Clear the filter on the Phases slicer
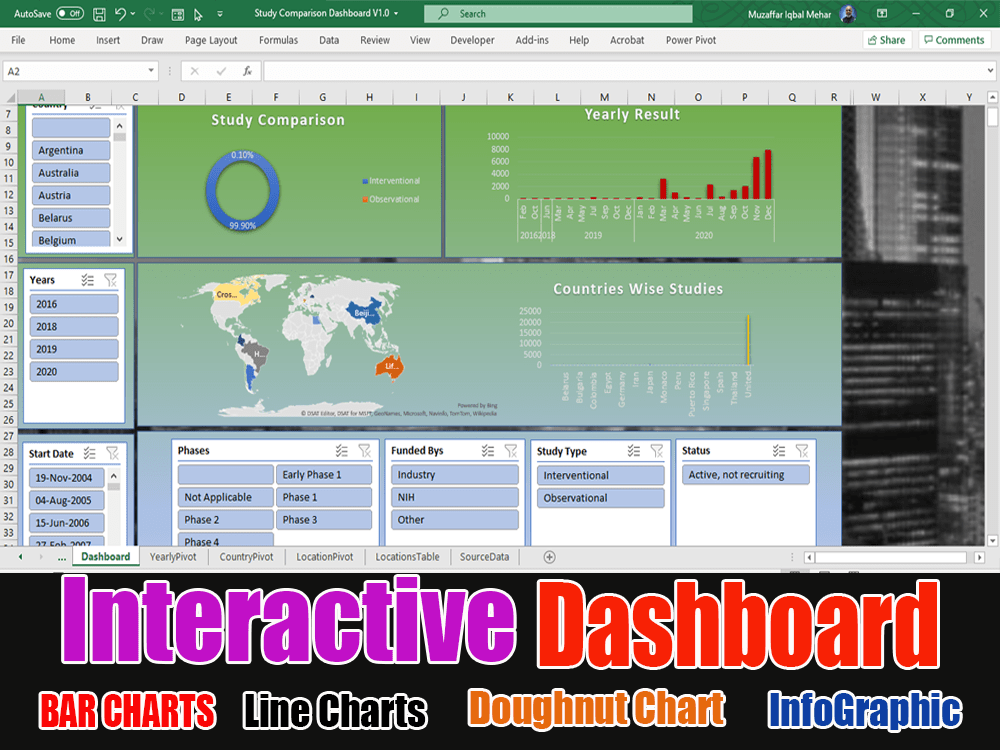The width and height of the screenshot is (1000, 750). (364, 449)
